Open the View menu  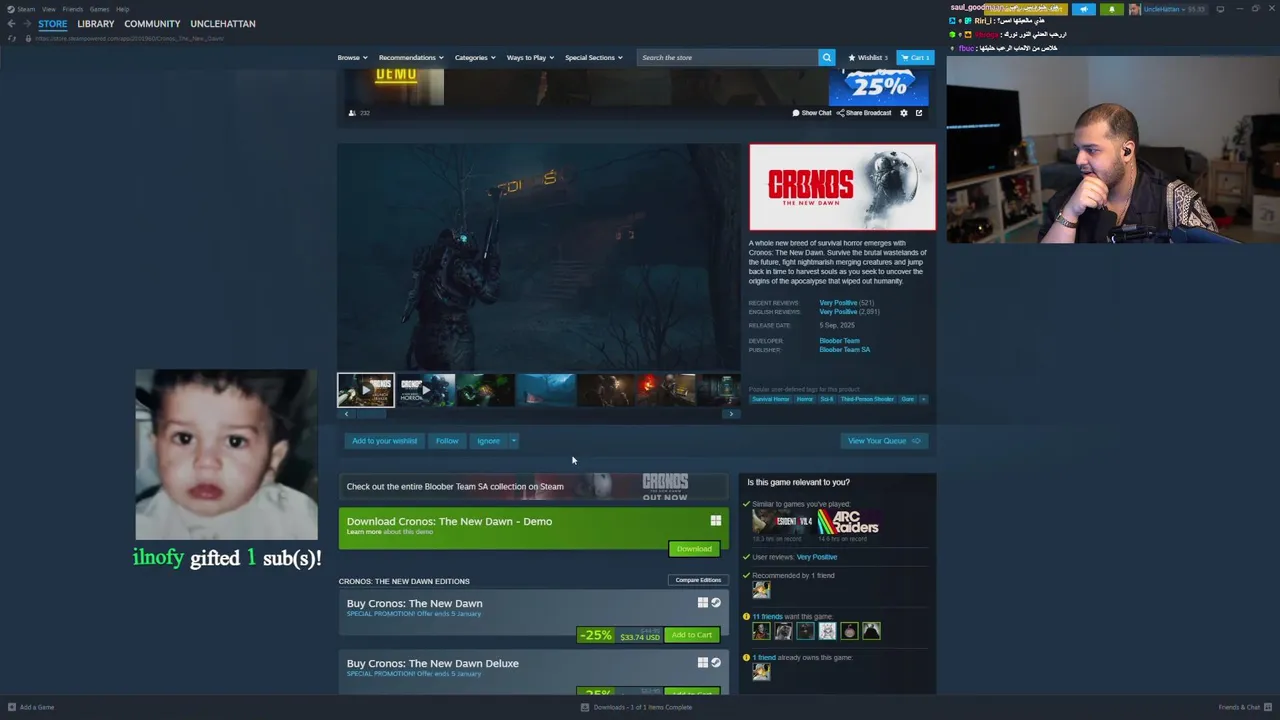pos(48,9)
